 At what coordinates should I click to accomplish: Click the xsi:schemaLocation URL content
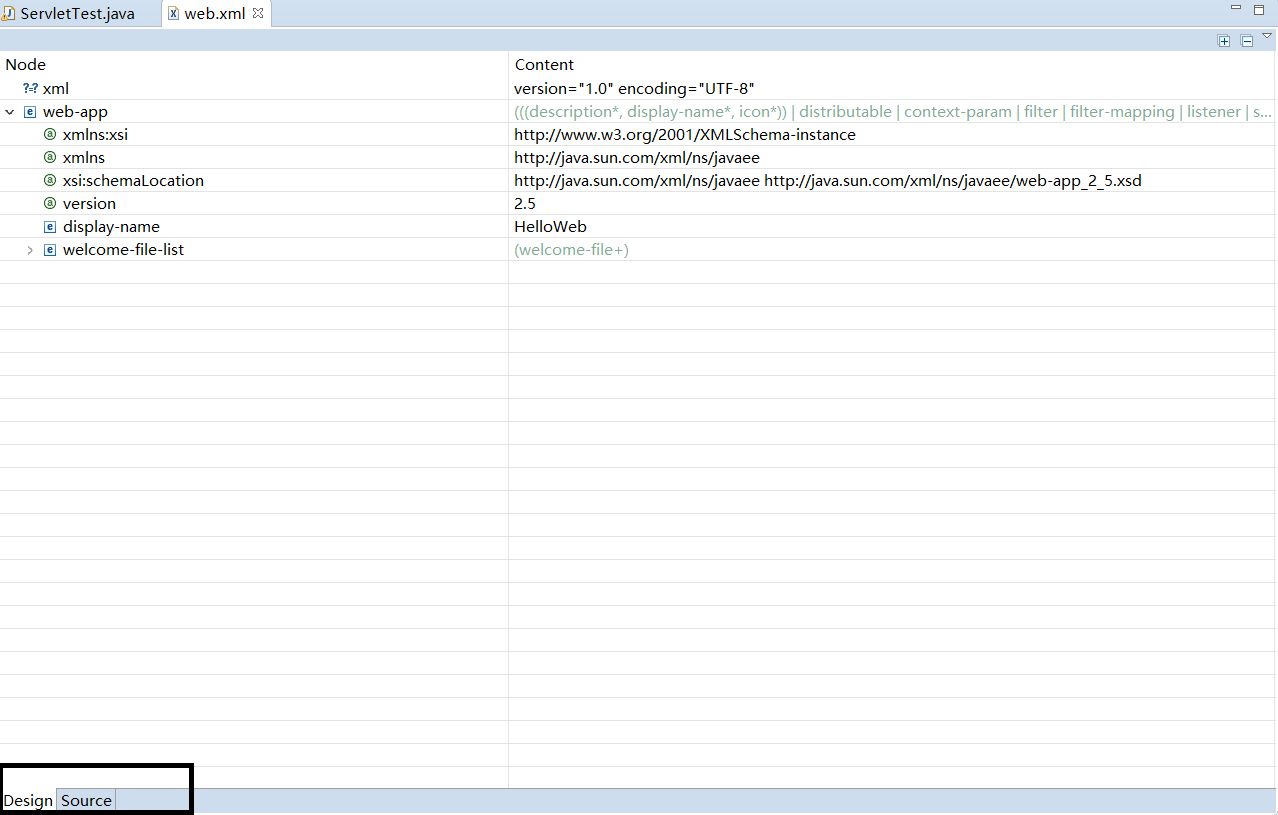coord(827,180)
